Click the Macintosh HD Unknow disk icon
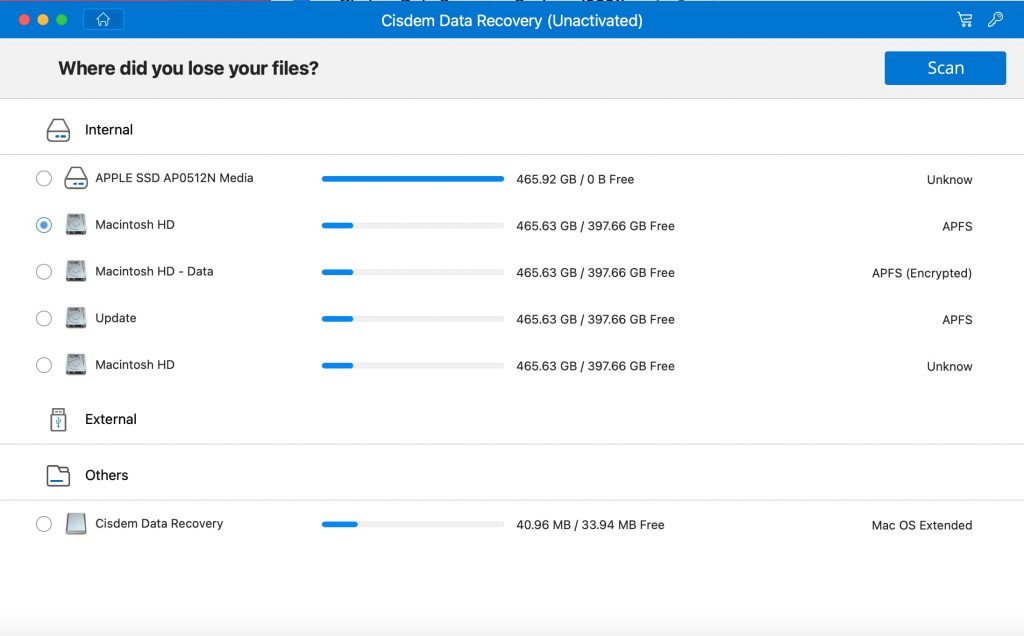1024x636 pixels. [76, 364]
